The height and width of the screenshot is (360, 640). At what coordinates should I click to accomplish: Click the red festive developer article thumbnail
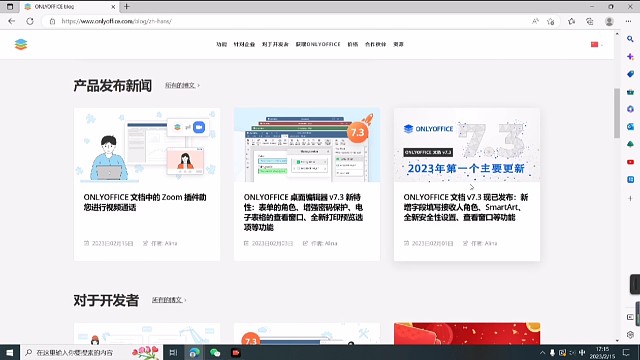pos(467,334)
